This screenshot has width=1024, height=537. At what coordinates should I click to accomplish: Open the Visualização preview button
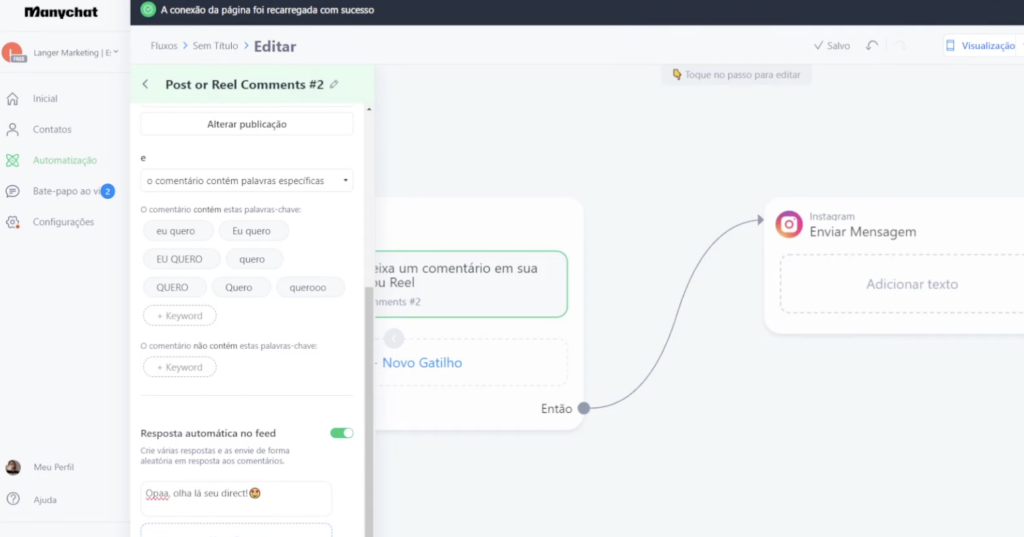[x=981, y=46]
